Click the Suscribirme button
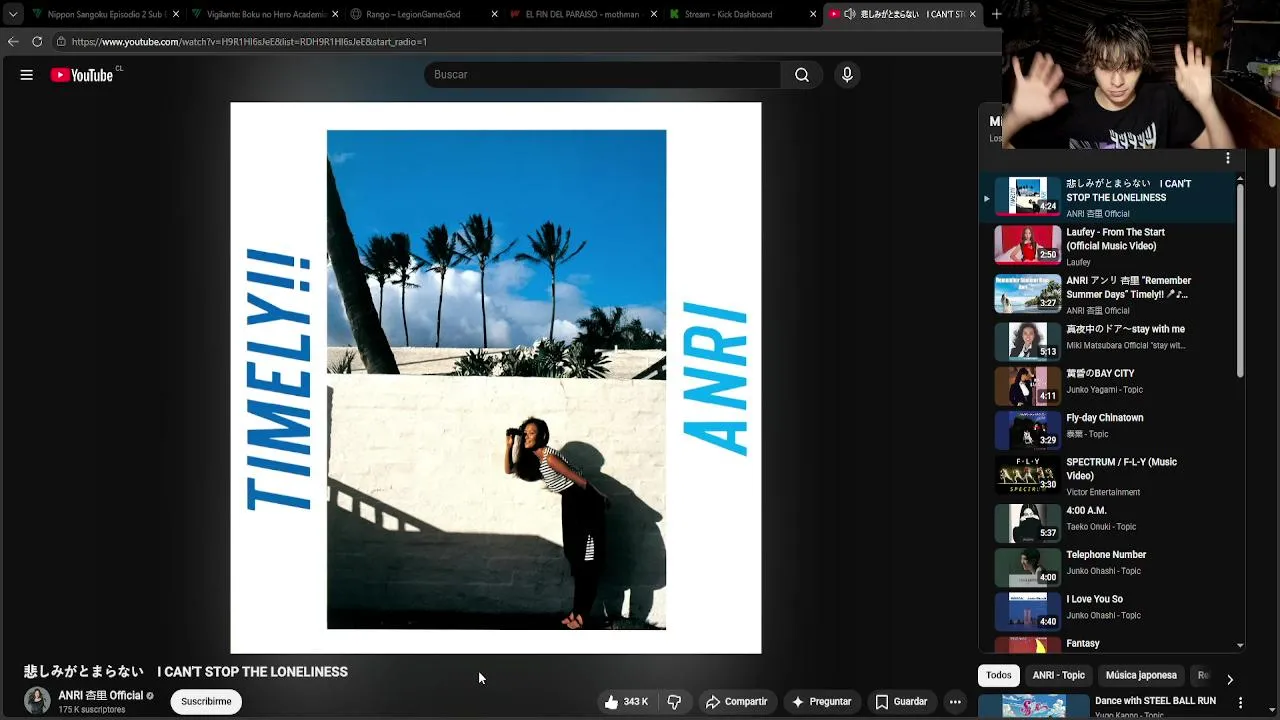 (206, 701)
